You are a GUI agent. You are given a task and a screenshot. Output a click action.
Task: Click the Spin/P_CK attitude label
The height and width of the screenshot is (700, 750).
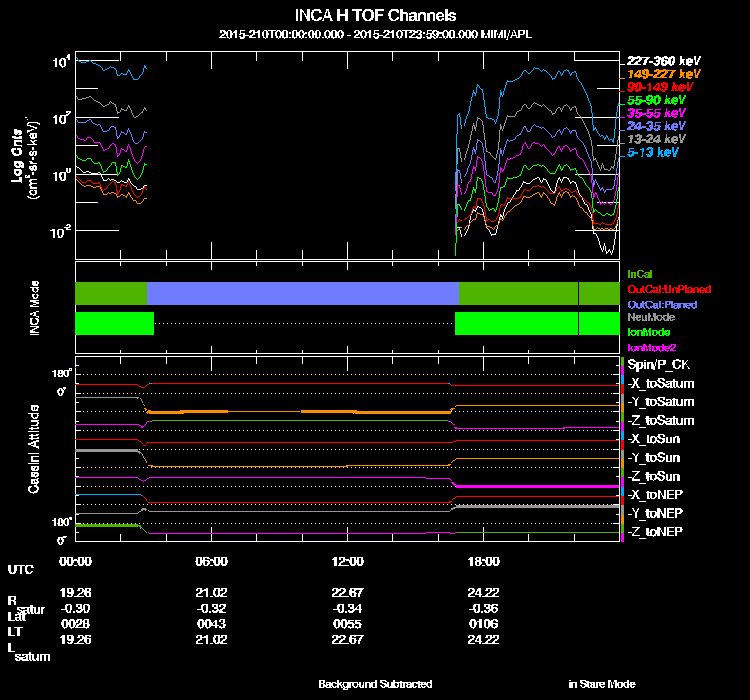[x=659, y=365]
